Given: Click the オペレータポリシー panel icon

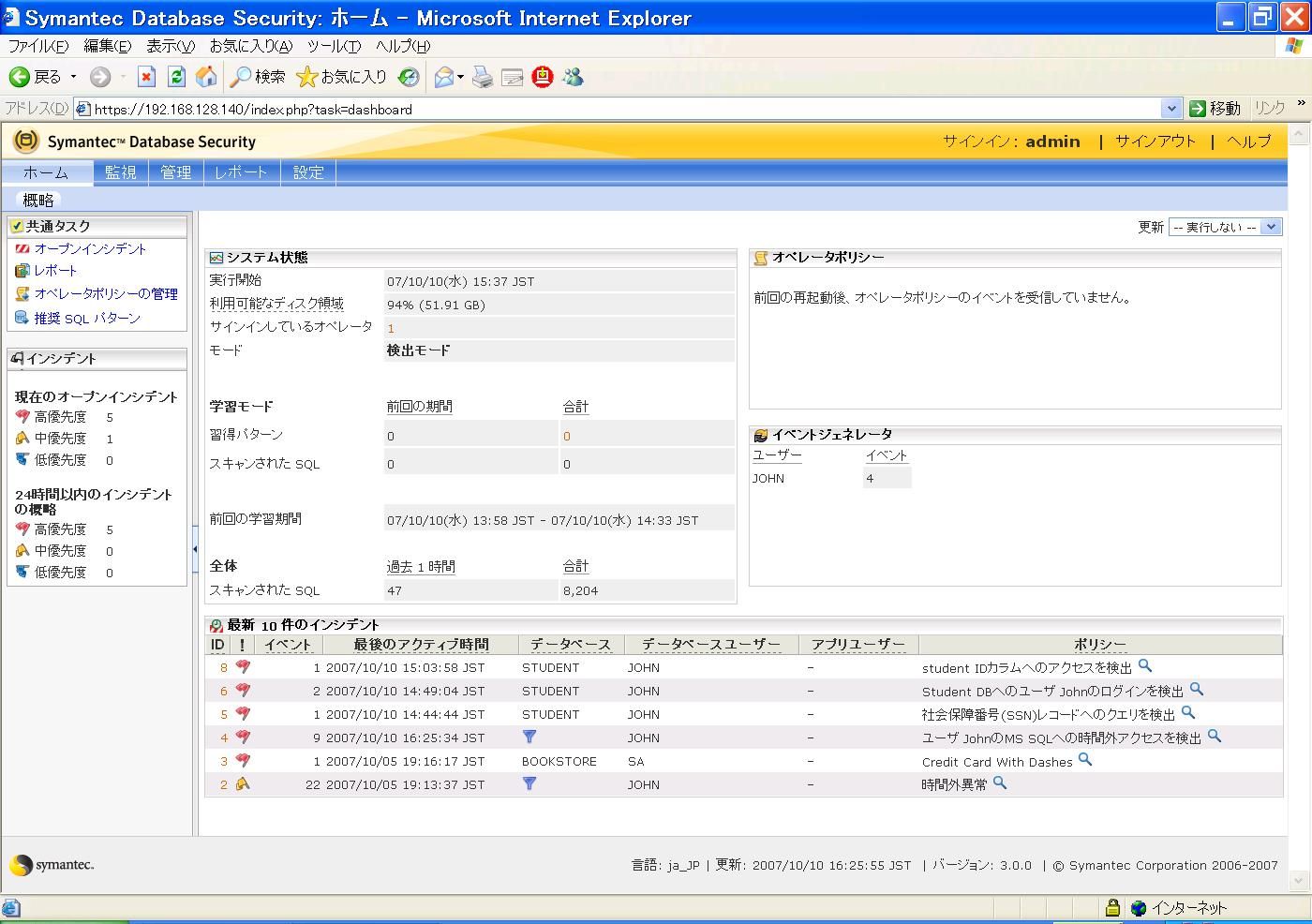Looking at the screenshot, I should 761,258.
